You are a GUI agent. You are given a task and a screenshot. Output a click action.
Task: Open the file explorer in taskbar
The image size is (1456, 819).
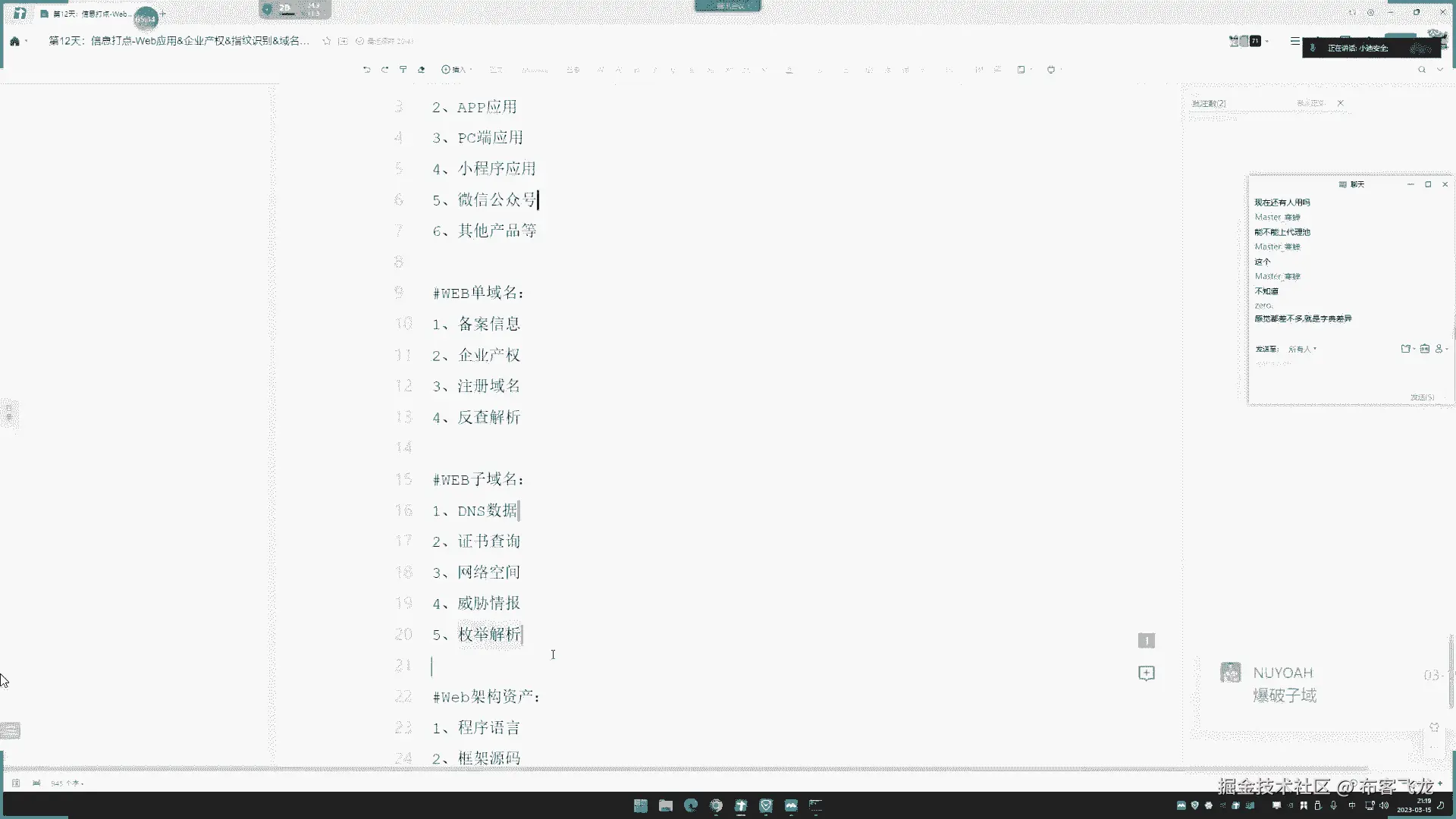pos(666,805)
